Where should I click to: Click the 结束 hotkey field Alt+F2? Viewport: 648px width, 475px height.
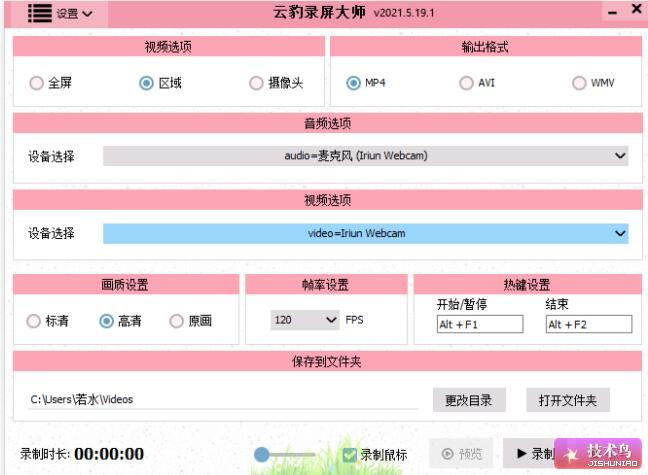click(x=589, y=324)
